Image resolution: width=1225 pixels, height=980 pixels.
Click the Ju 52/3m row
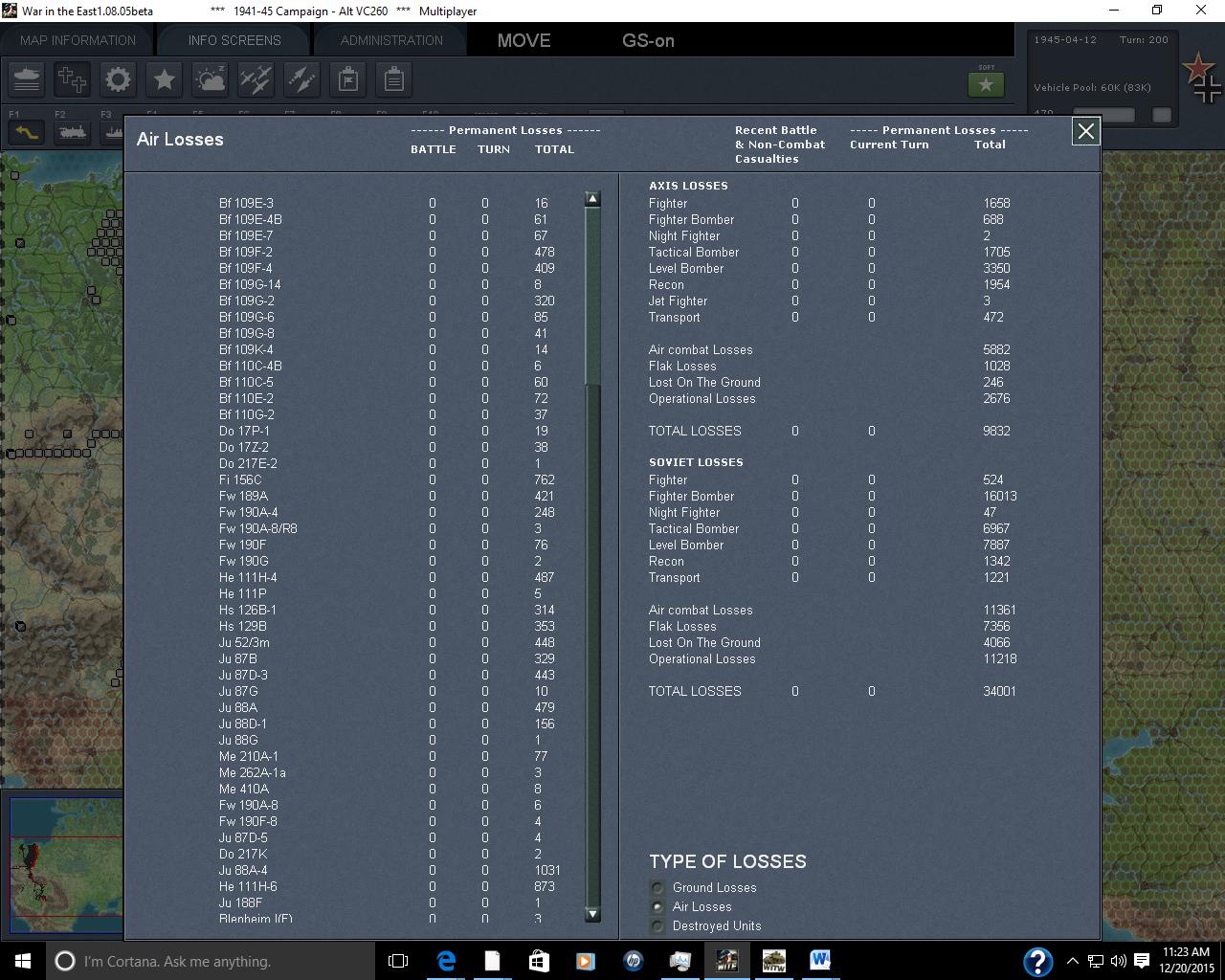tap(387, 642)
